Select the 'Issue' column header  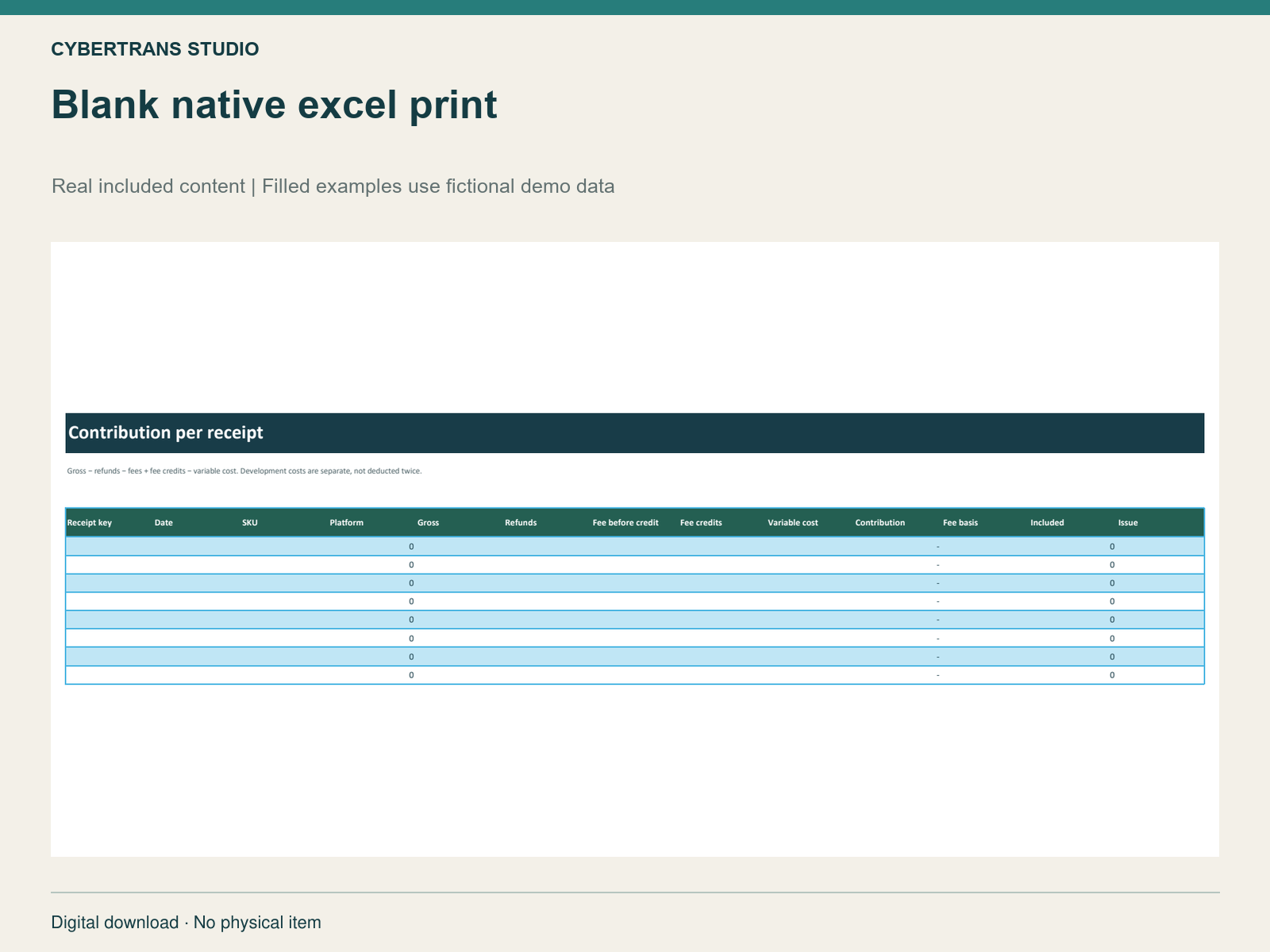pyautogui.click(x=1128, y=523)
